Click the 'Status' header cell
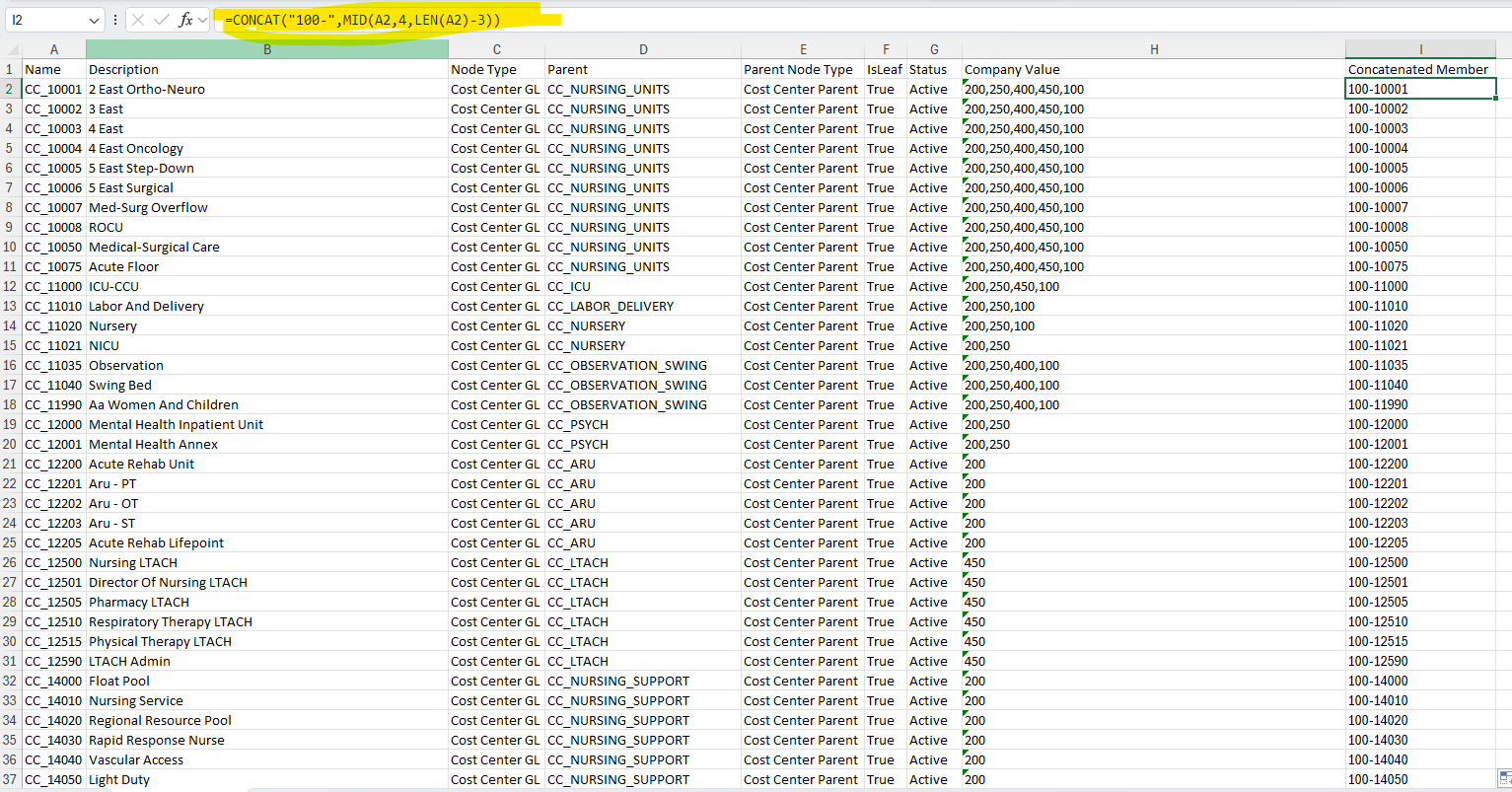This screenshot has height=792, width=1512. pyautogui.click(x=934, y=69)
